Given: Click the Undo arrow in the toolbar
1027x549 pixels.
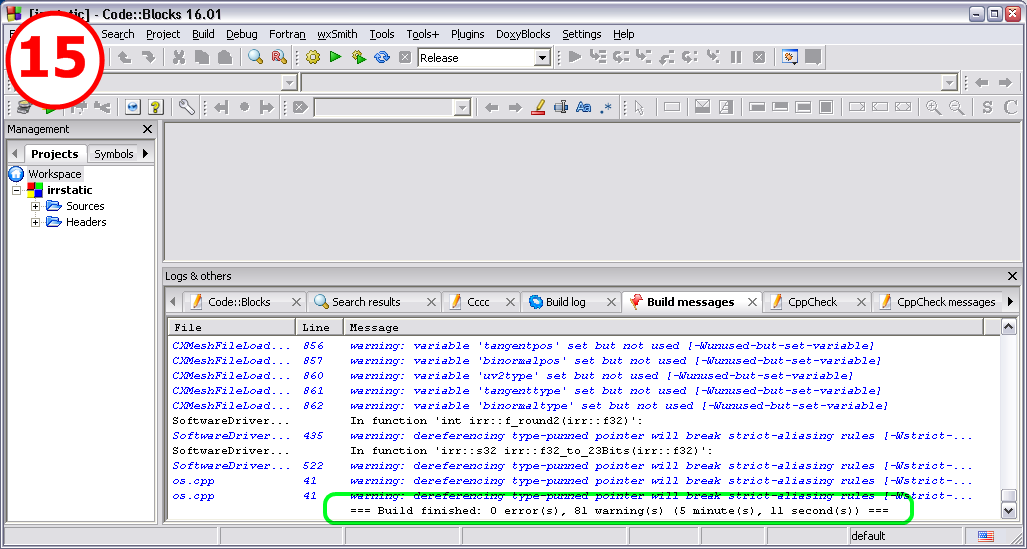Looking at the screenshot, I should [x=124, y=58].
